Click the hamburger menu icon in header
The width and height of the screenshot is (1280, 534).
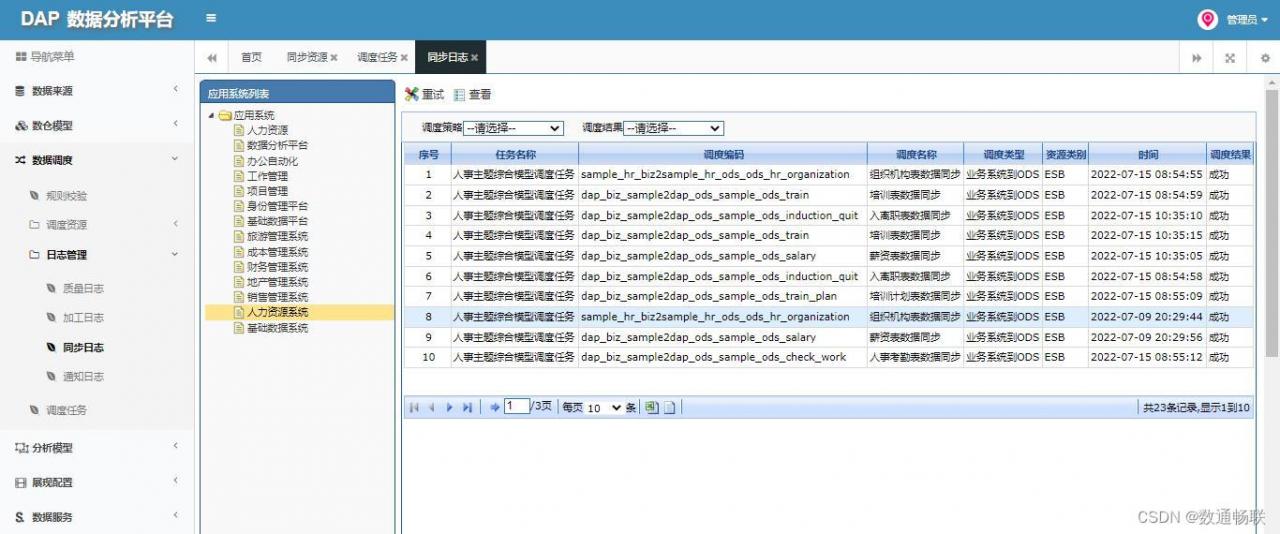point(211,18)
